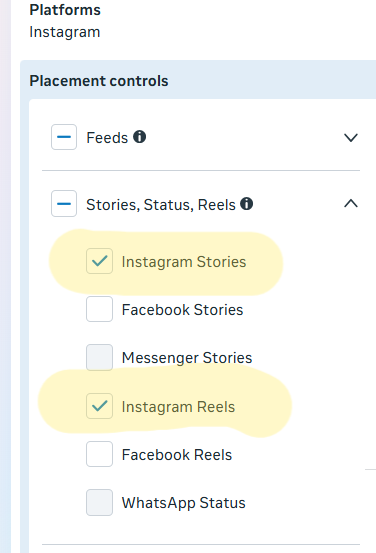Toggle the Stories, Status, Reels group checkbox
This screenshot has width=376, height=553.
(x=64, y=203)
